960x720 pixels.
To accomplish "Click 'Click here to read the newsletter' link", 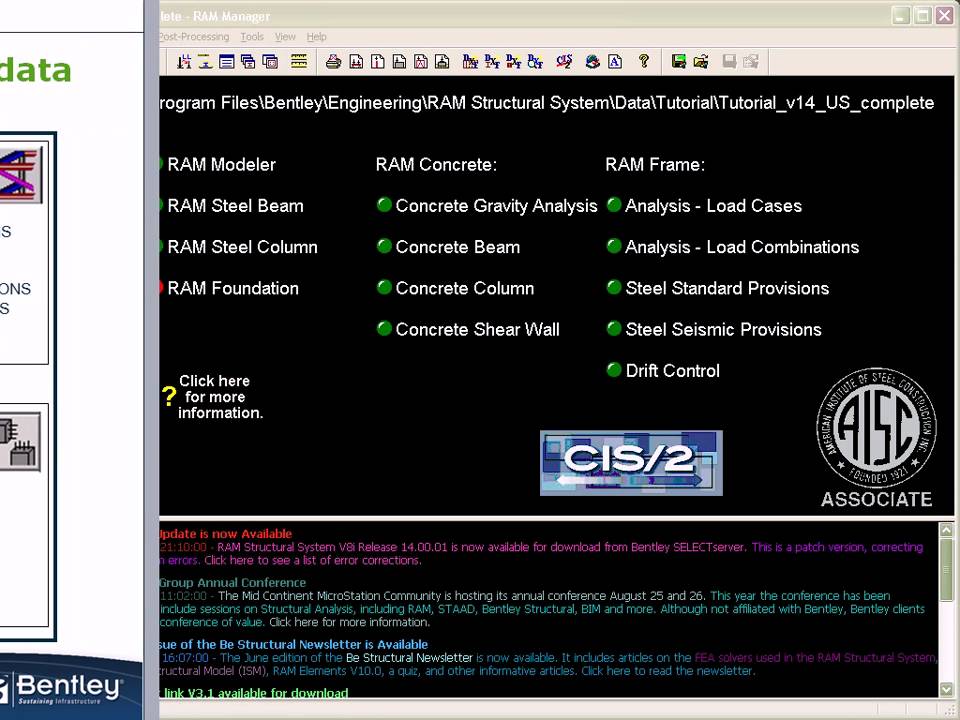I will (668, 671).
